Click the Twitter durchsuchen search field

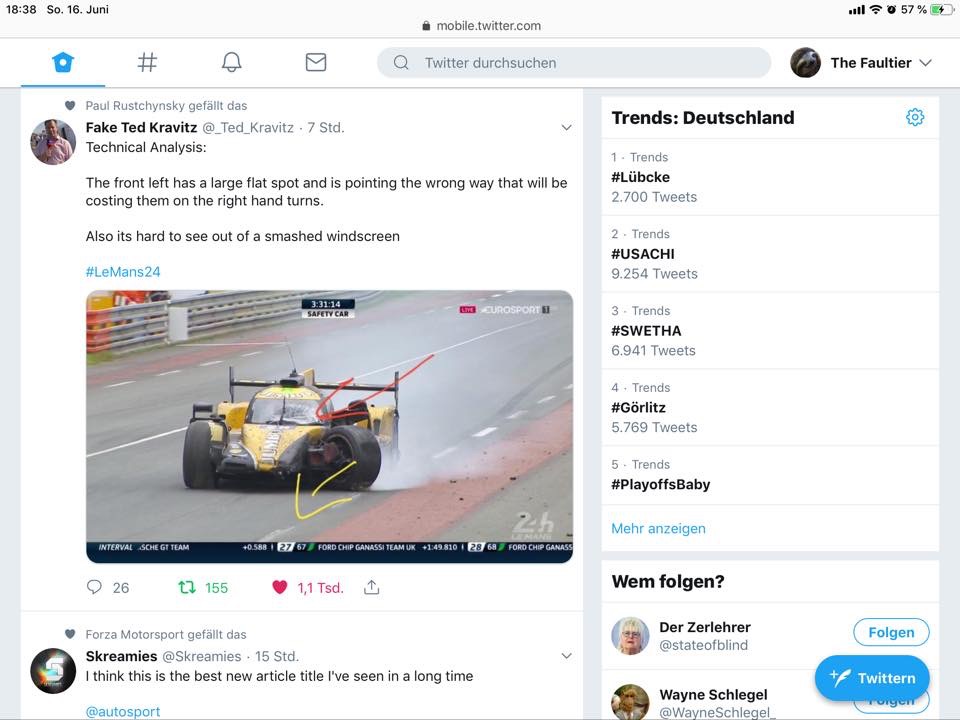(574, 62)
